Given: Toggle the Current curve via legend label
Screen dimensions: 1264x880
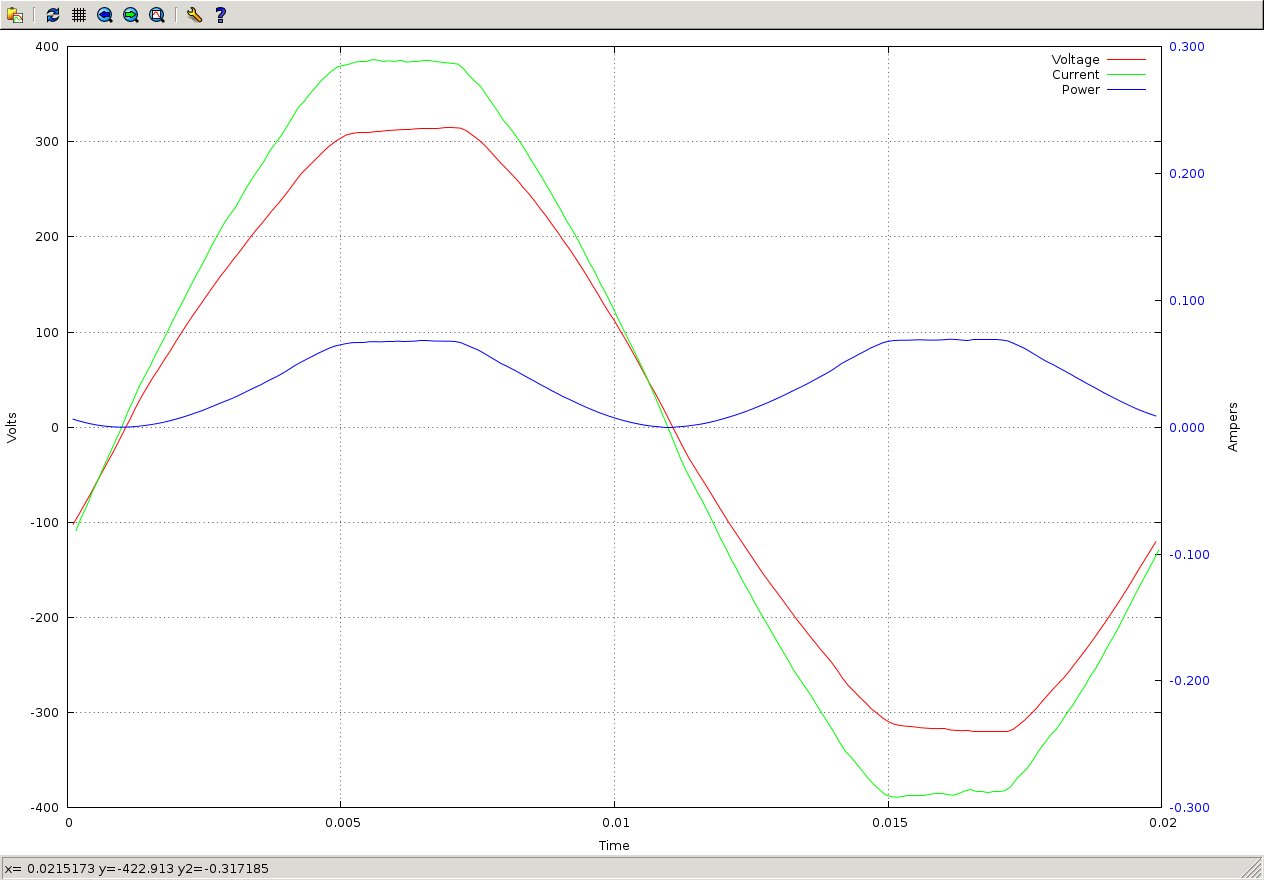Looking at the screenshot, I should [x=1075, y=75].
